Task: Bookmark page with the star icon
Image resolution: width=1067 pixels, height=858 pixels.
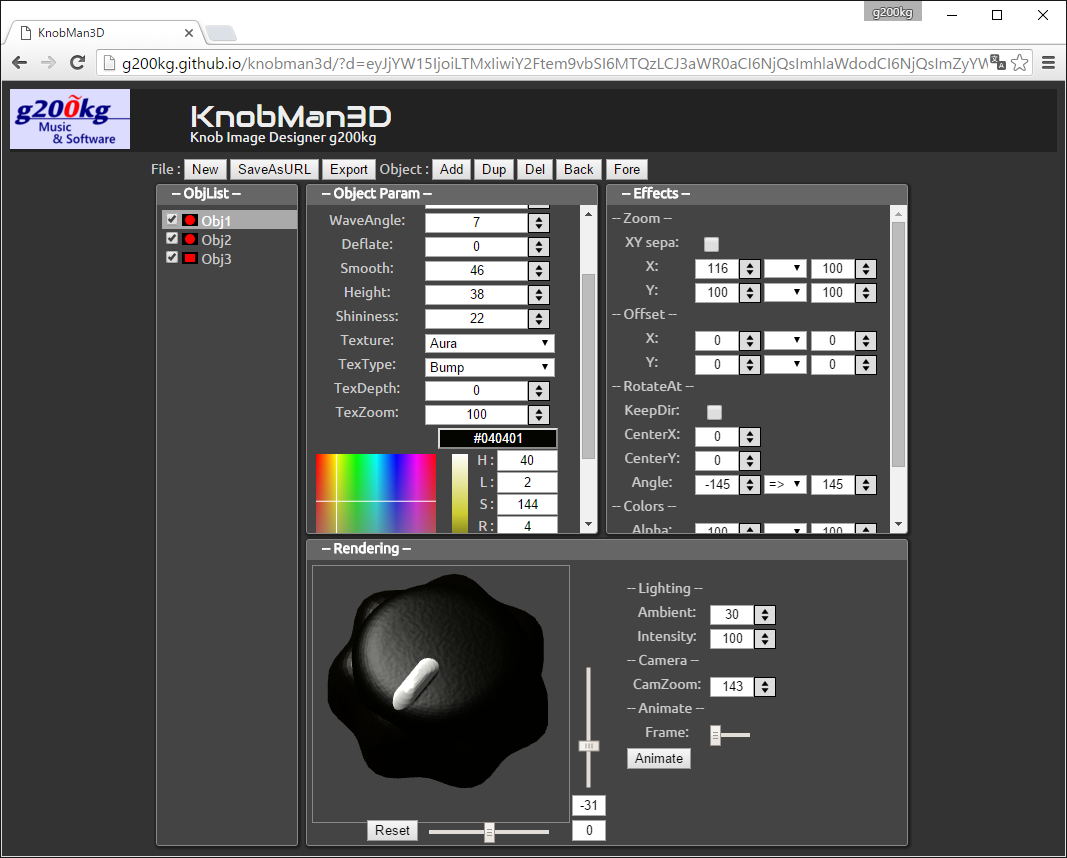Action: coord(1020,63)
